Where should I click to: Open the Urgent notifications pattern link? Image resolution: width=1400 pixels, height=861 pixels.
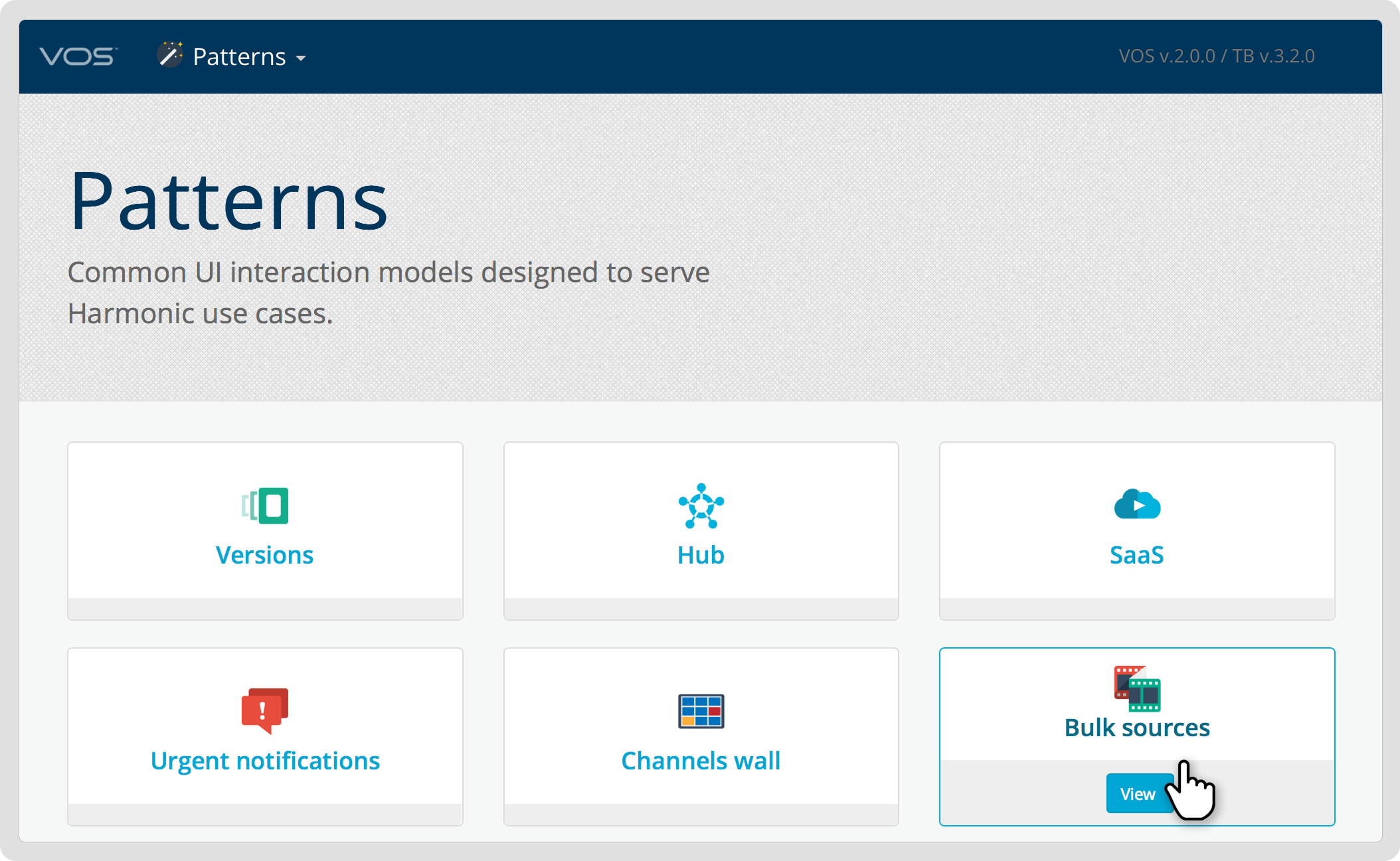coord(265,761)
